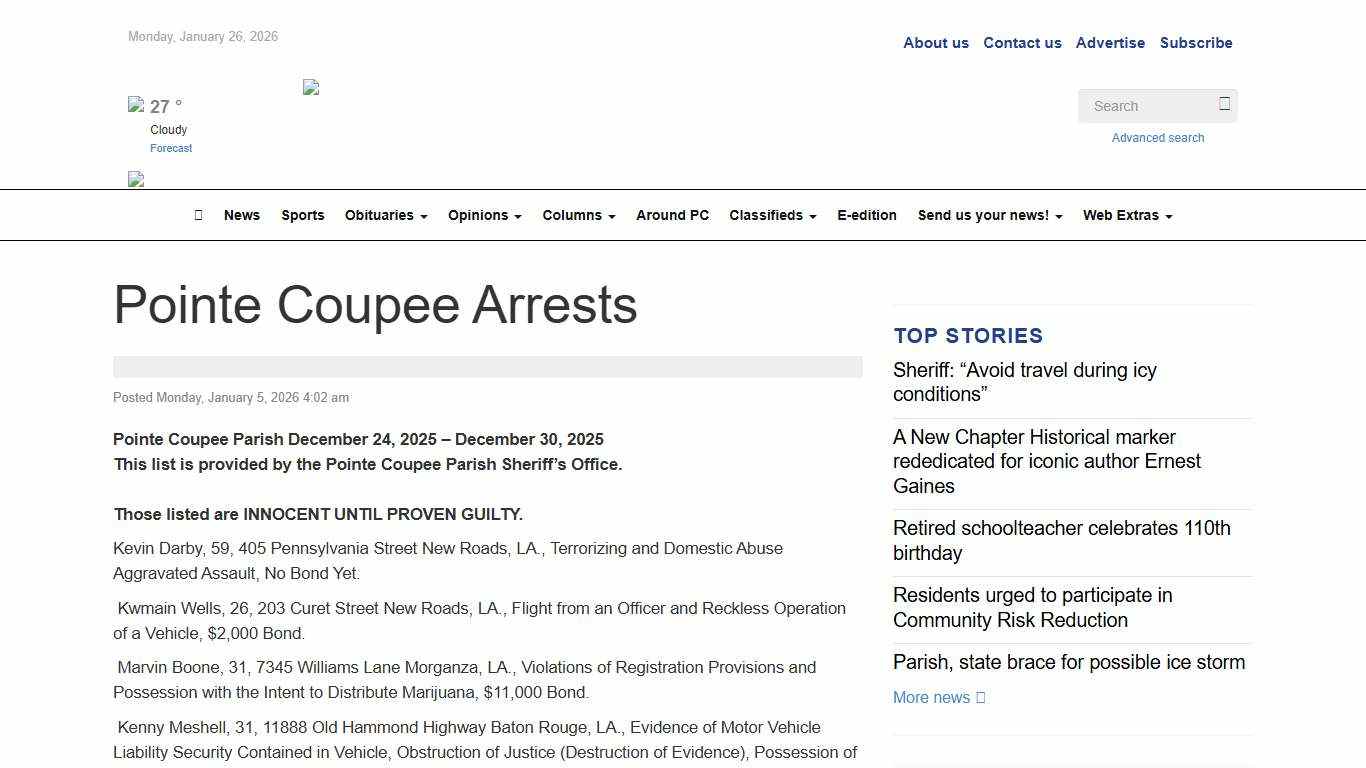Open the Sports section
Screen dimensions: 1366x768
coord(302,215)
